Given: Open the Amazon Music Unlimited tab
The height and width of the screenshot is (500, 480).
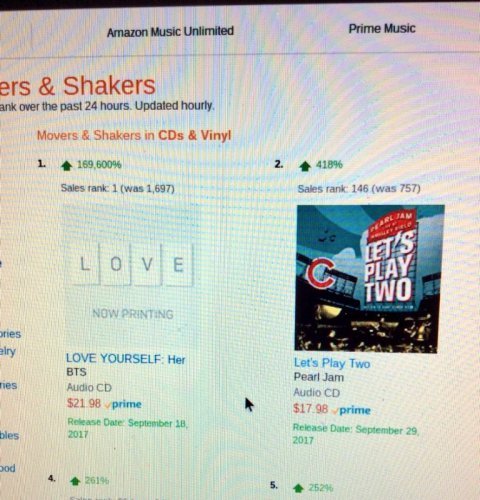Looking at the screenshot, I should click(x=170, y=32).
